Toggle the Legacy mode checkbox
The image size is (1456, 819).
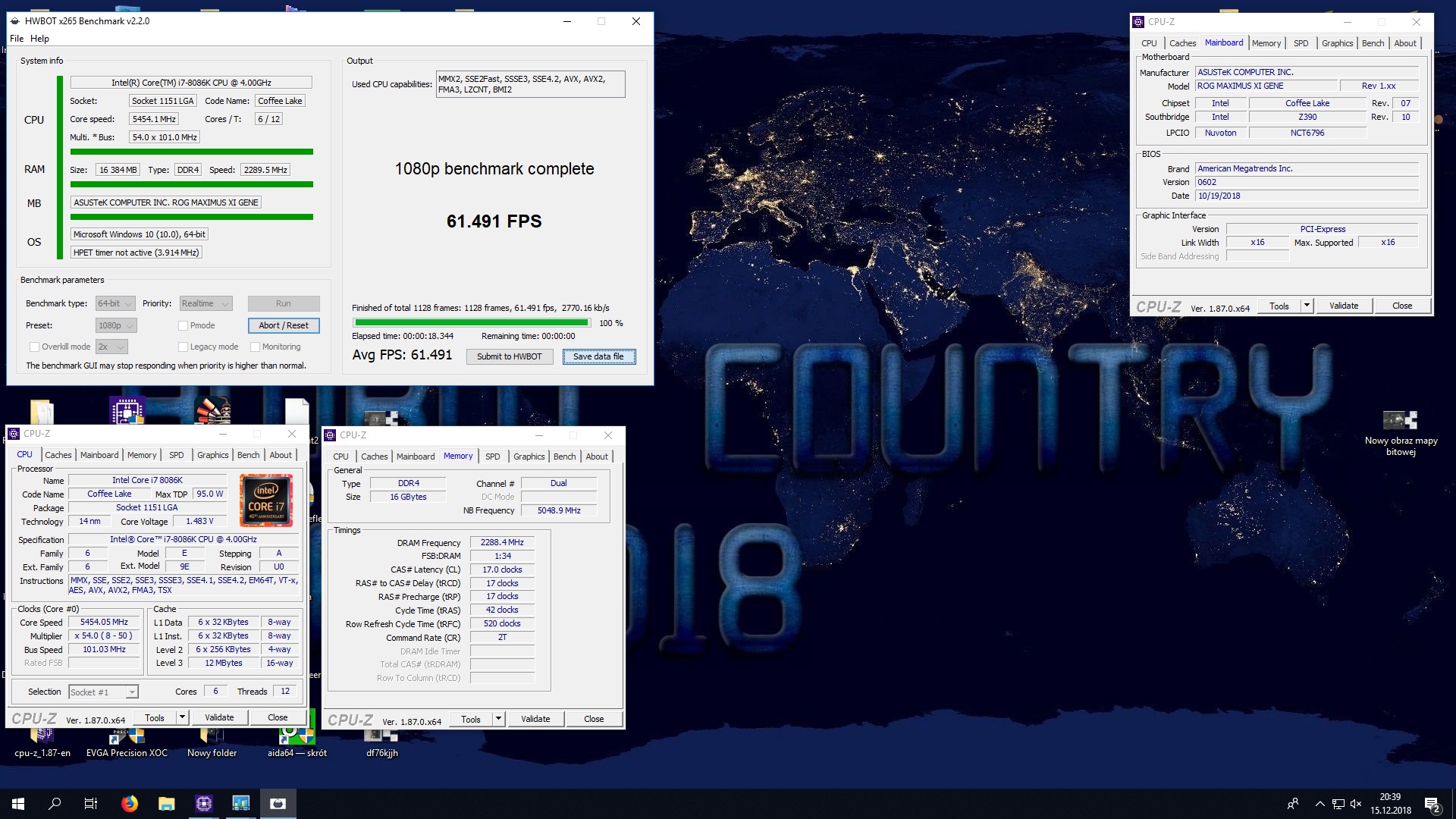[x=183, y=347]
